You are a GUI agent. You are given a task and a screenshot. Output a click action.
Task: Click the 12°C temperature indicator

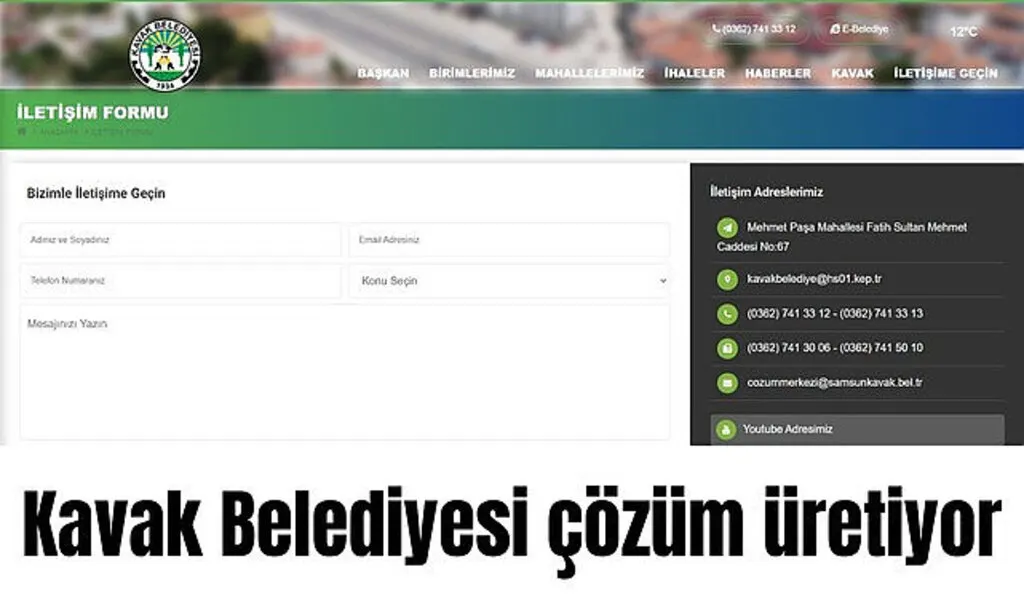[x=963, y=31]
